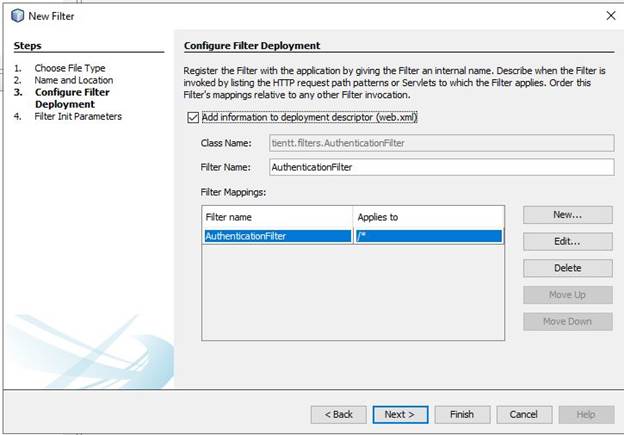Click the Move Down button

click(x=567, y=322)
